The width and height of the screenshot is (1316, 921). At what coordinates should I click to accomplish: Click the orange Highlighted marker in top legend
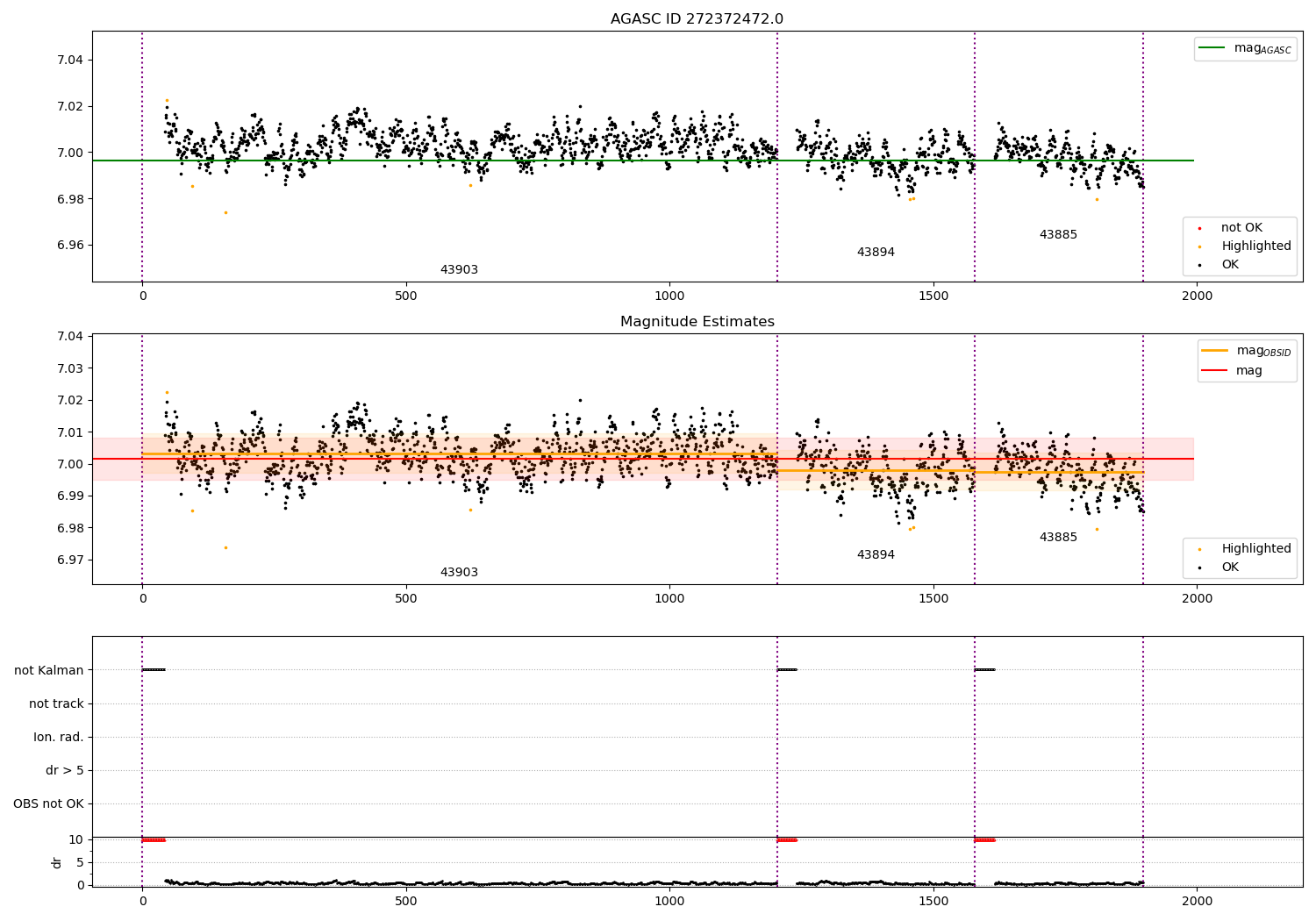1199,246
